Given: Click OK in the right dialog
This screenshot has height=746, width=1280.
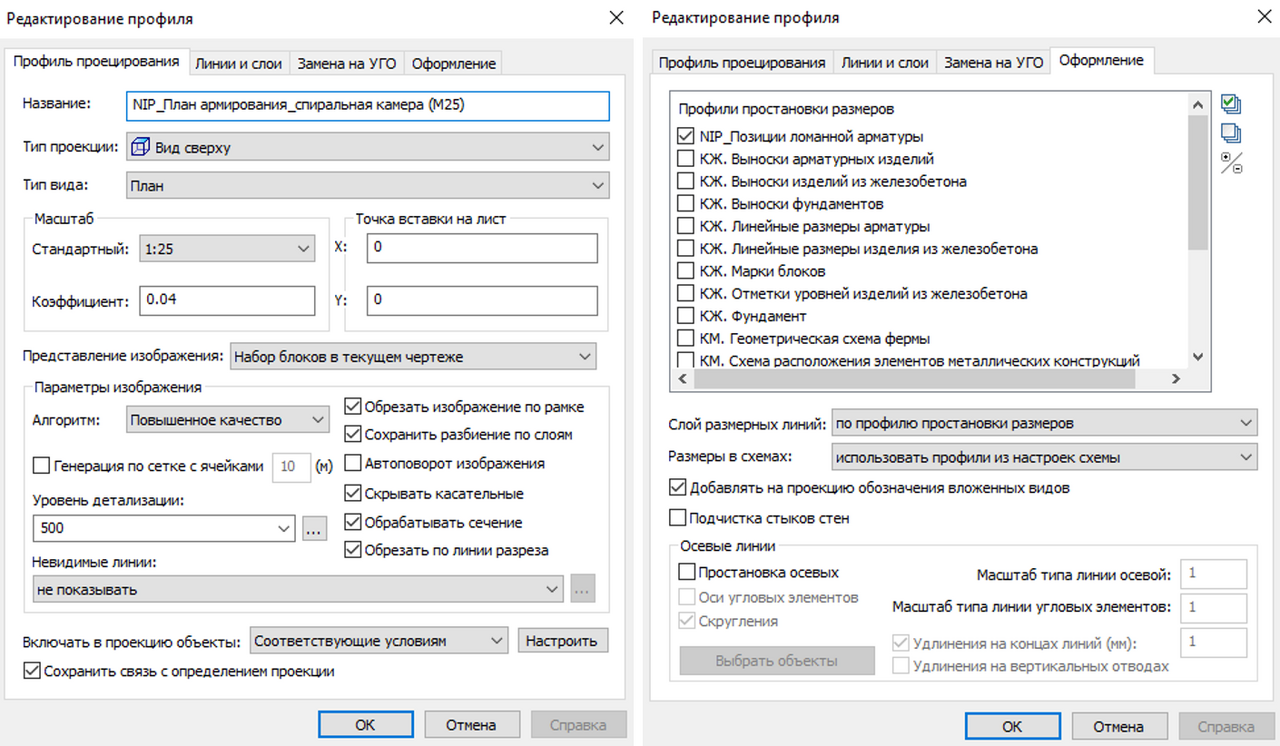Looking at the screenshot, I should point(1012,727).
